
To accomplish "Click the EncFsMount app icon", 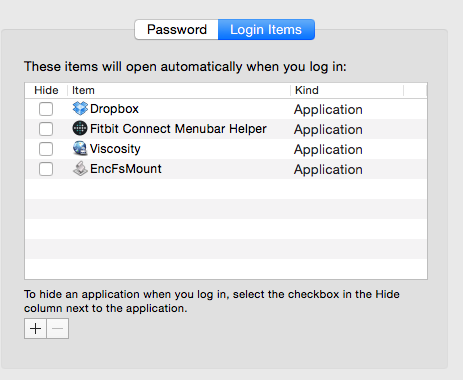I will tap(80, 169).
